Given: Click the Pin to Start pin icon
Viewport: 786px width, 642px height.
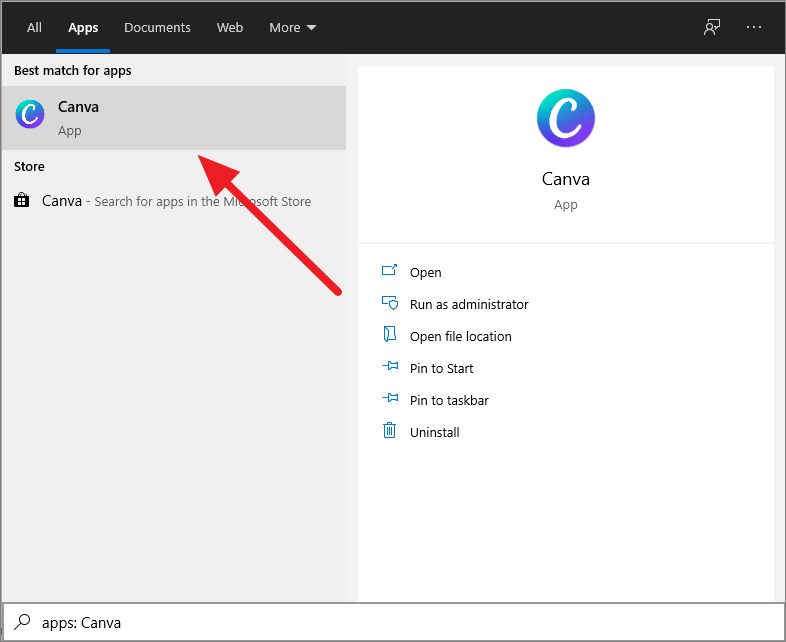Looking at the screenshot, I should [389, 368].
